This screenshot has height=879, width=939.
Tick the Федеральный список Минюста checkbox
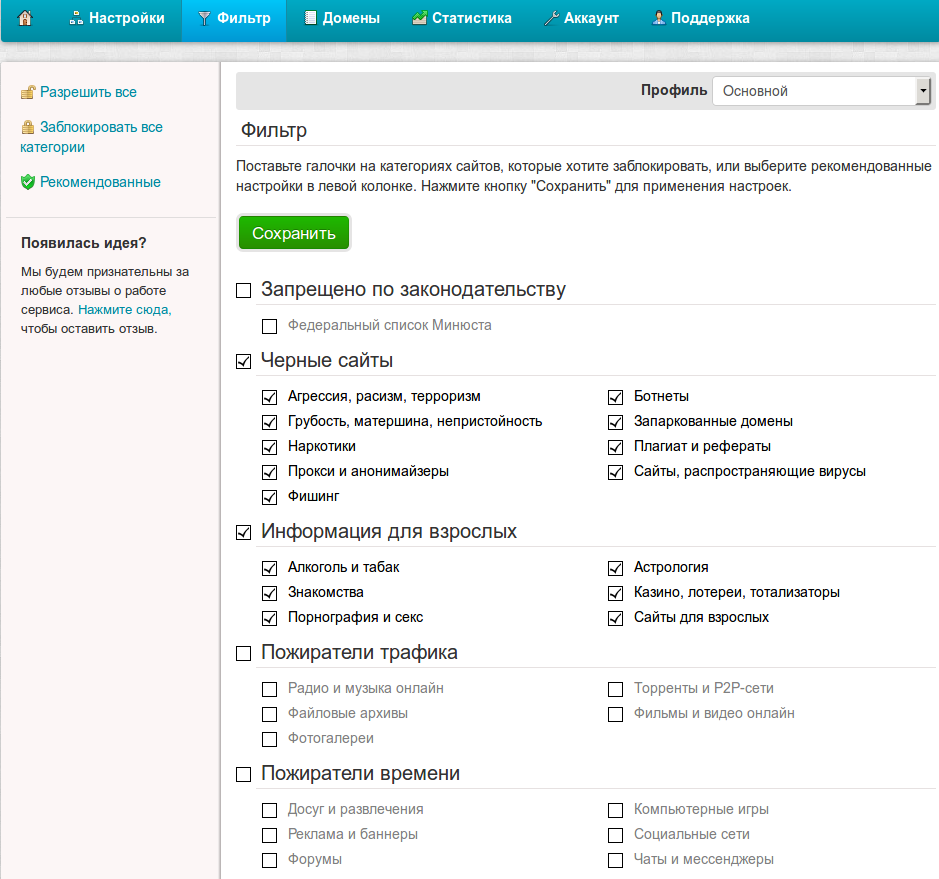[x=269, y=326]
